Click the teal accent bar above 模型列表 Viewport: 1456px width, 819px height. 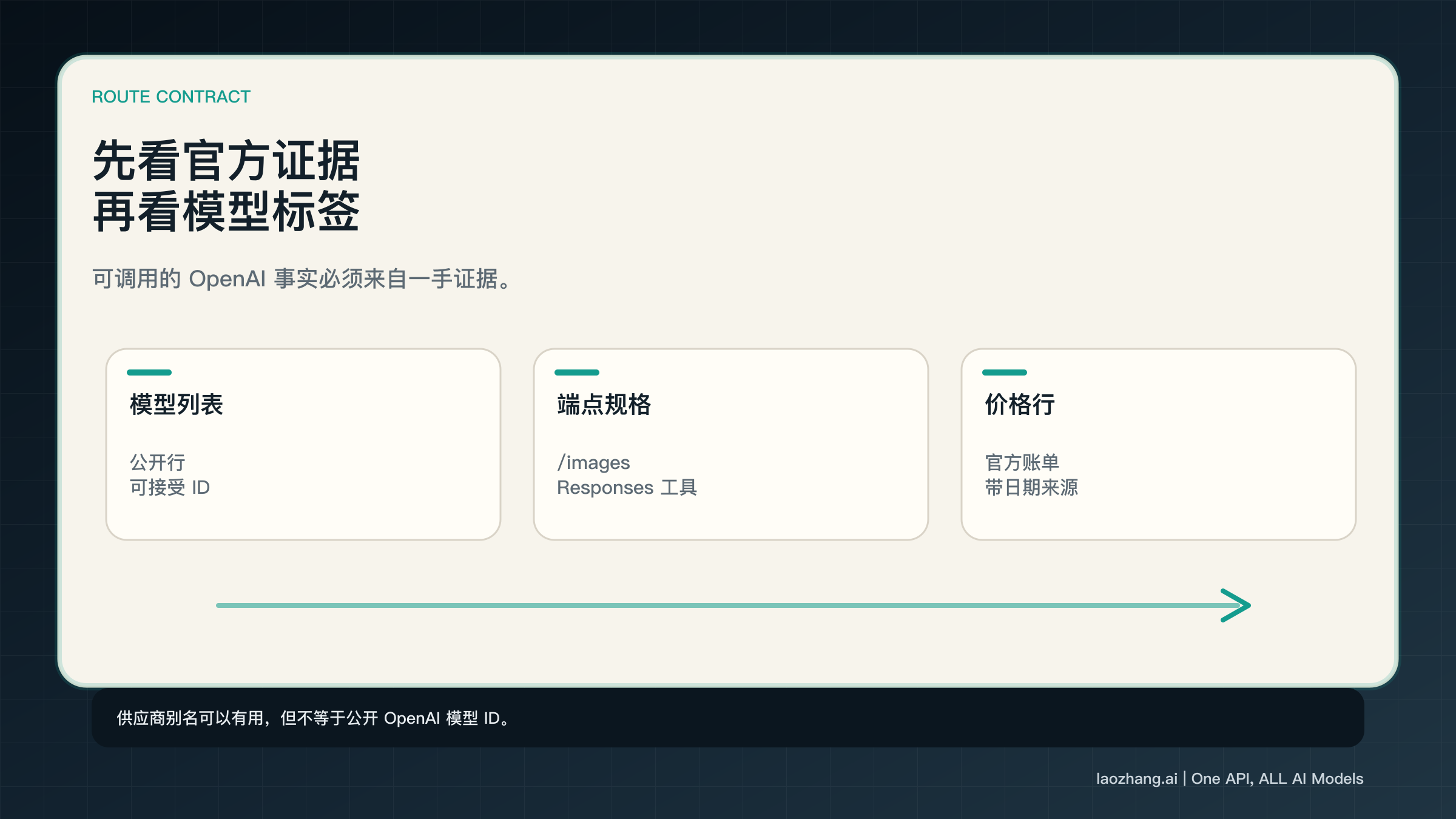[x=149, y=372]
